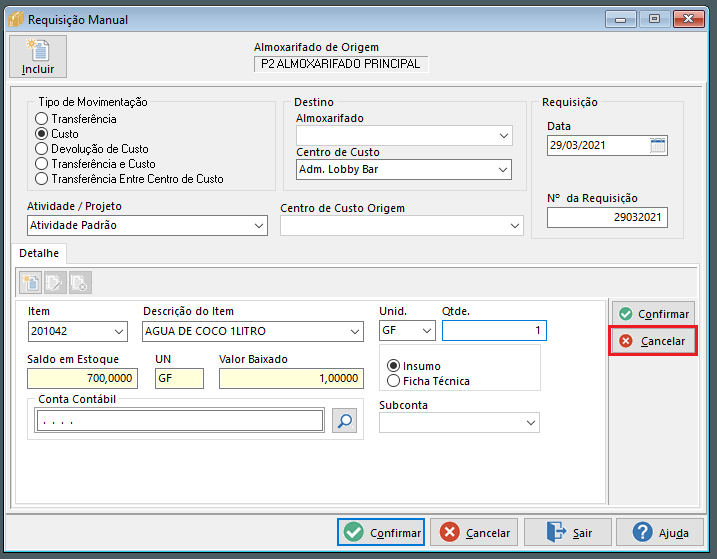Click the edit detail item toolbar icon
This screenshot has width=717, height=559.
(x=55, y=282)
